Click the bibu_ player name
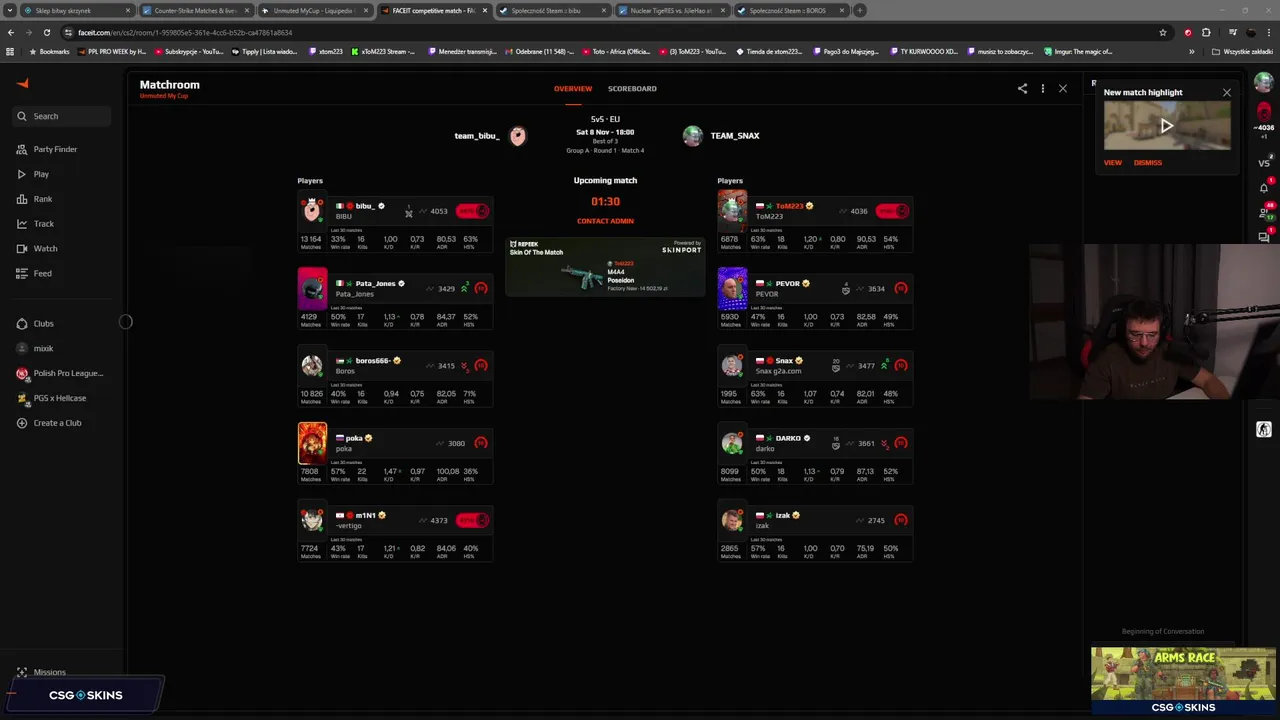The image size is (1280, 720). [365, 206]
